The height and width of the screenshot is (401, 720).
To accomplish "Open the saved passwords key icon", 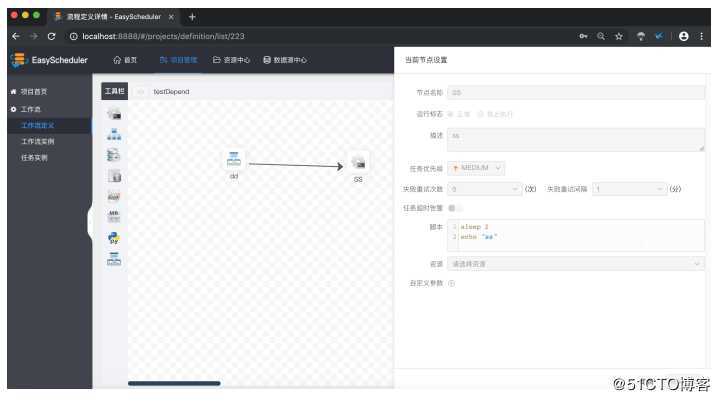I will click(583, 36).
